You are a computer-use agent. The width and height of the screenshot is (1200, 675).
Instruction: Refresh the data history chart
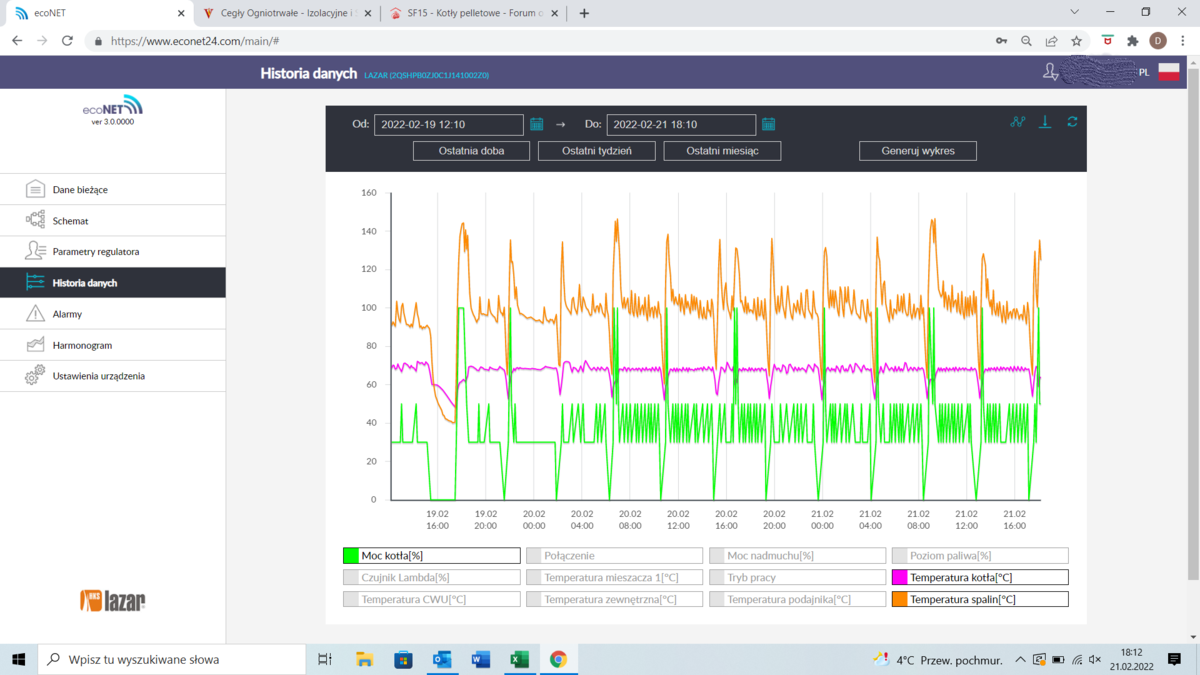1072,122
